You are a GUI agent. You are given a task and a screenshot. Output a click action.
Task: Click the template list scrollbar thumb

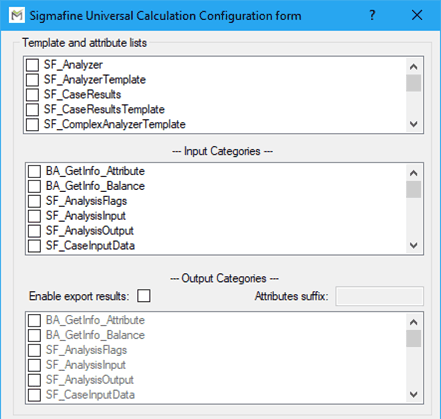[414, 83]
